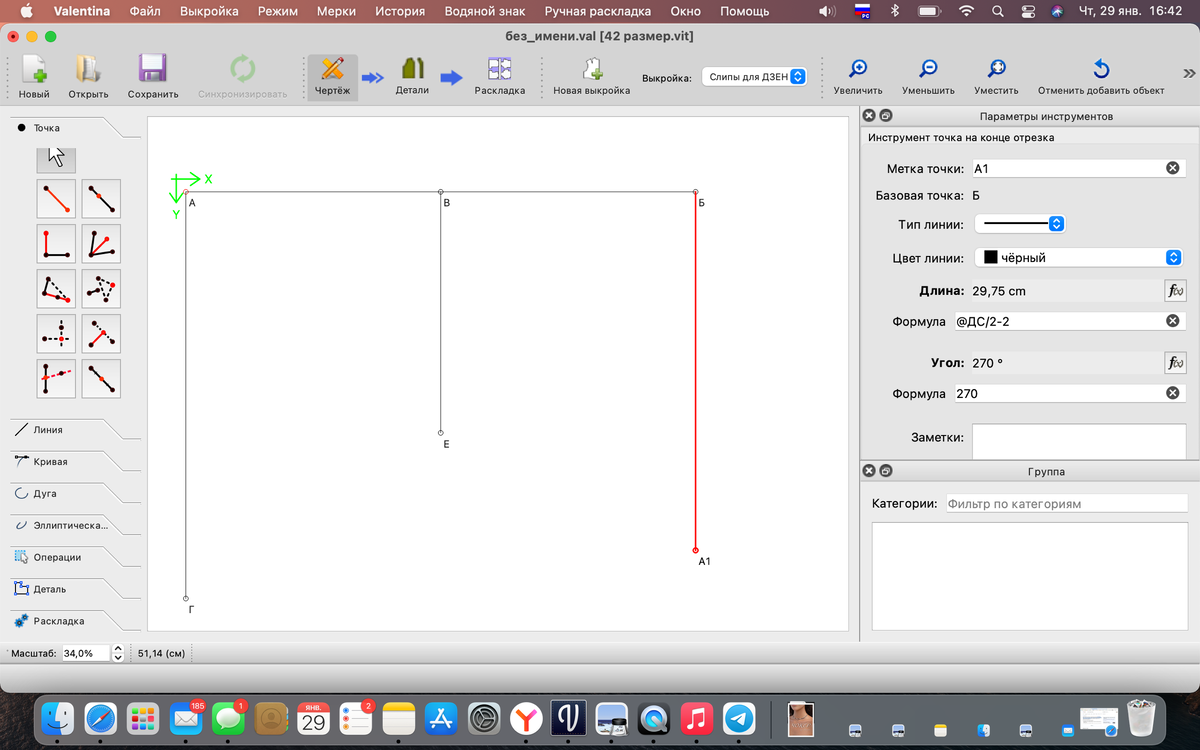This screenshot has width=1200, height=750.
Task: Click the Категории filter field
Action: coord(1066,504)
